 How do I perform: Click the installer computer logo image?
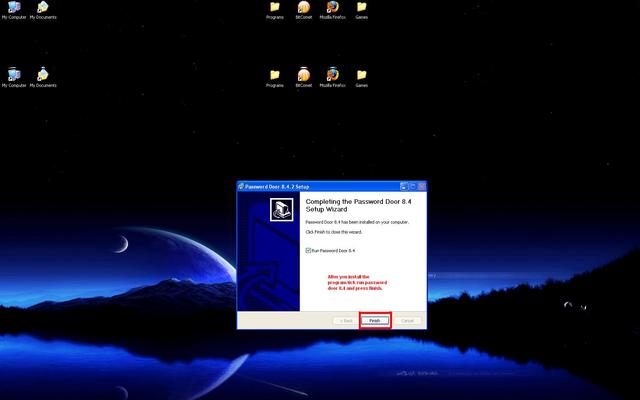280,210
